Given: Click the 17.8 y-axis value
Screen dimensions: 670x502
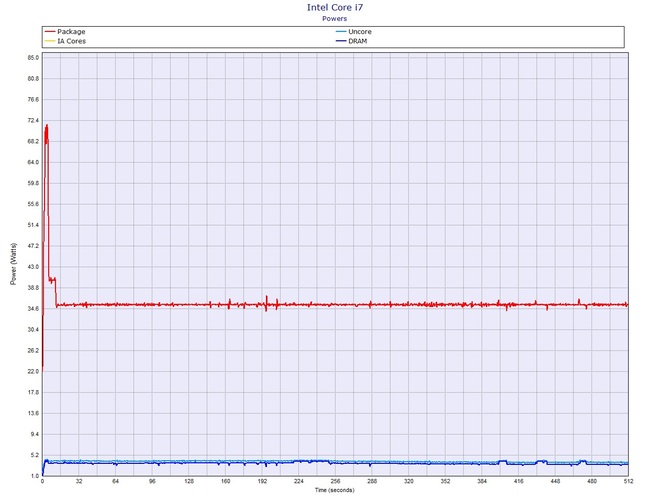Looking at the screenshot, I should [x=33, y=392].
